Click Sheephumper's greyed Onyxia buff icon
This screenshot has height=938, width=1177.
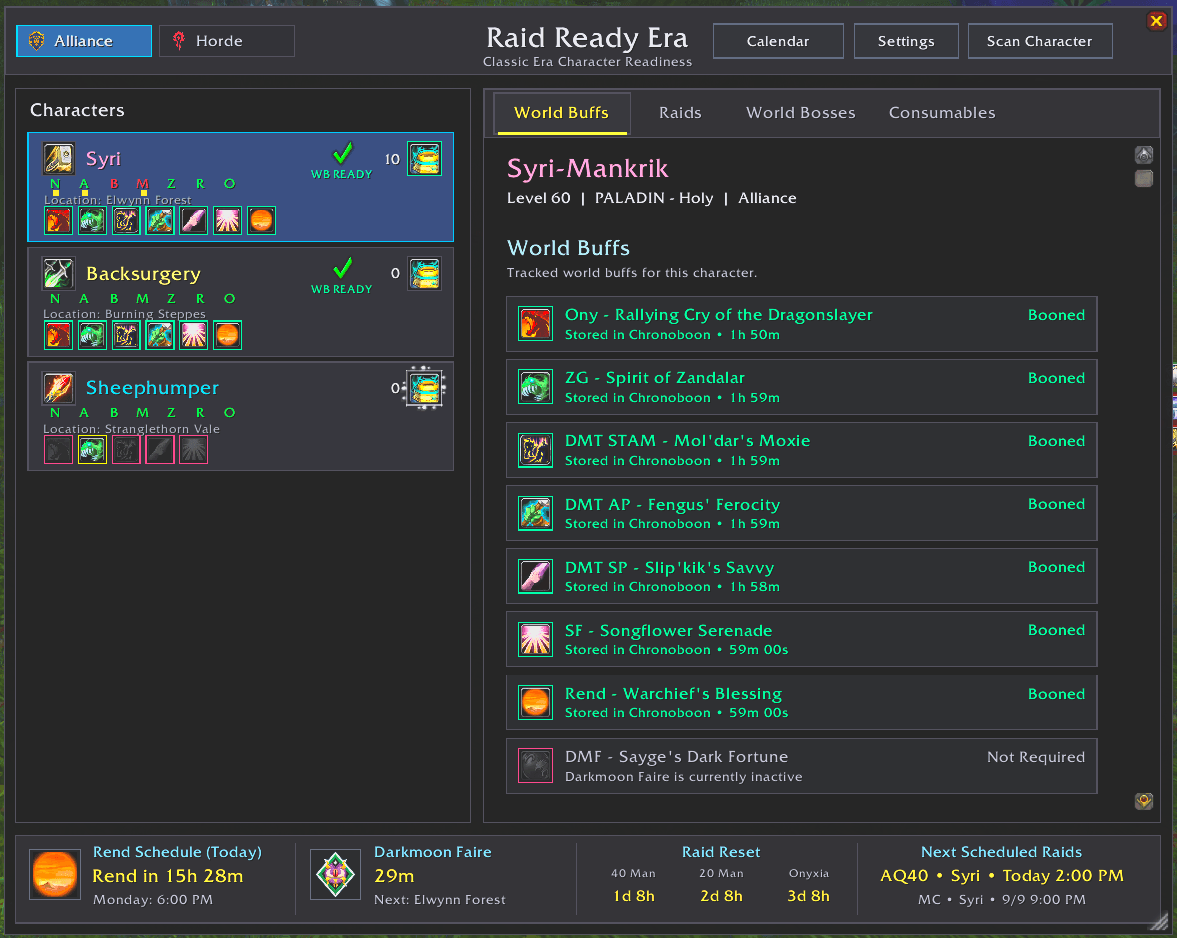click(59, 449)
